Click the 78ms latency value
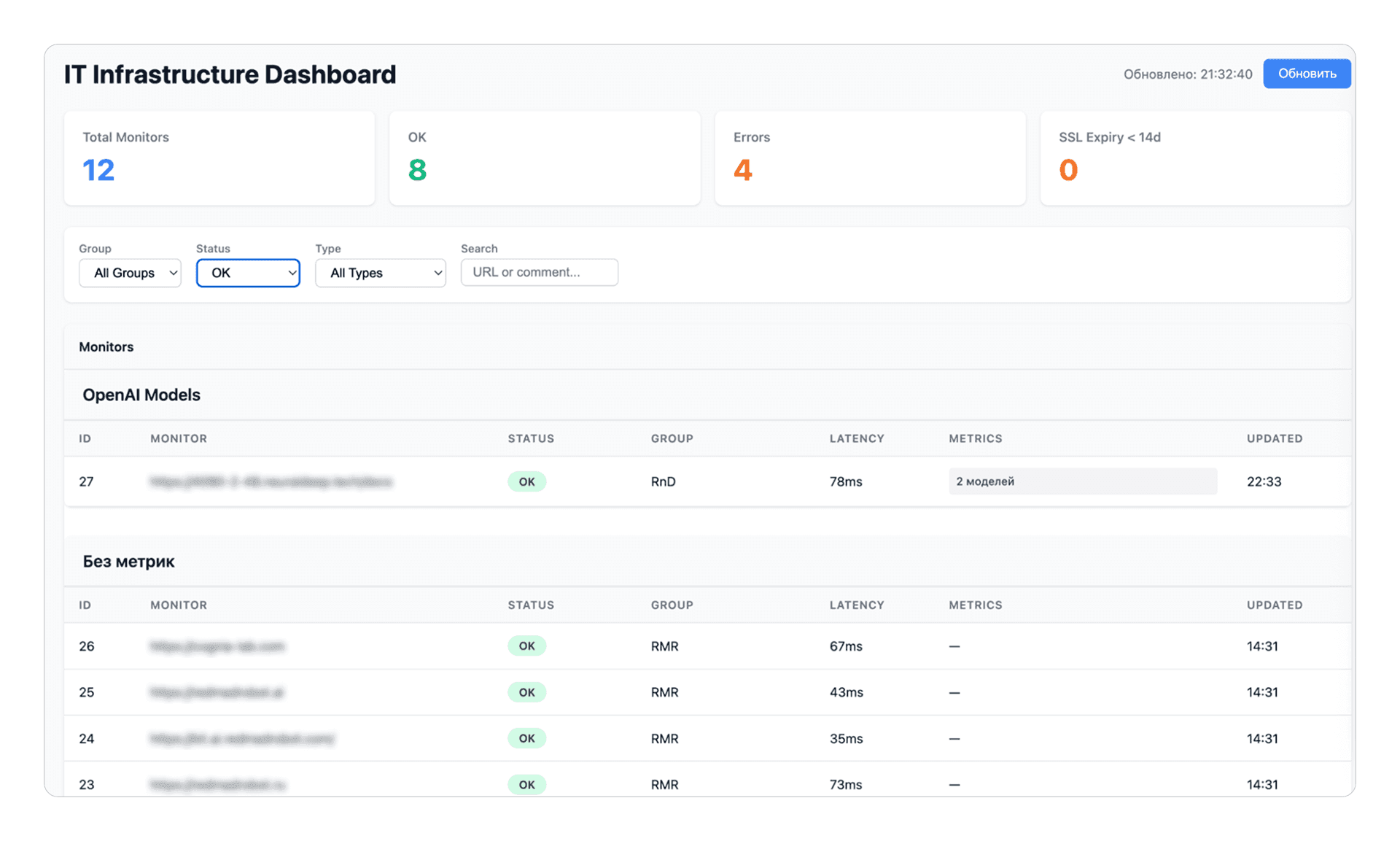 [846, 481]
